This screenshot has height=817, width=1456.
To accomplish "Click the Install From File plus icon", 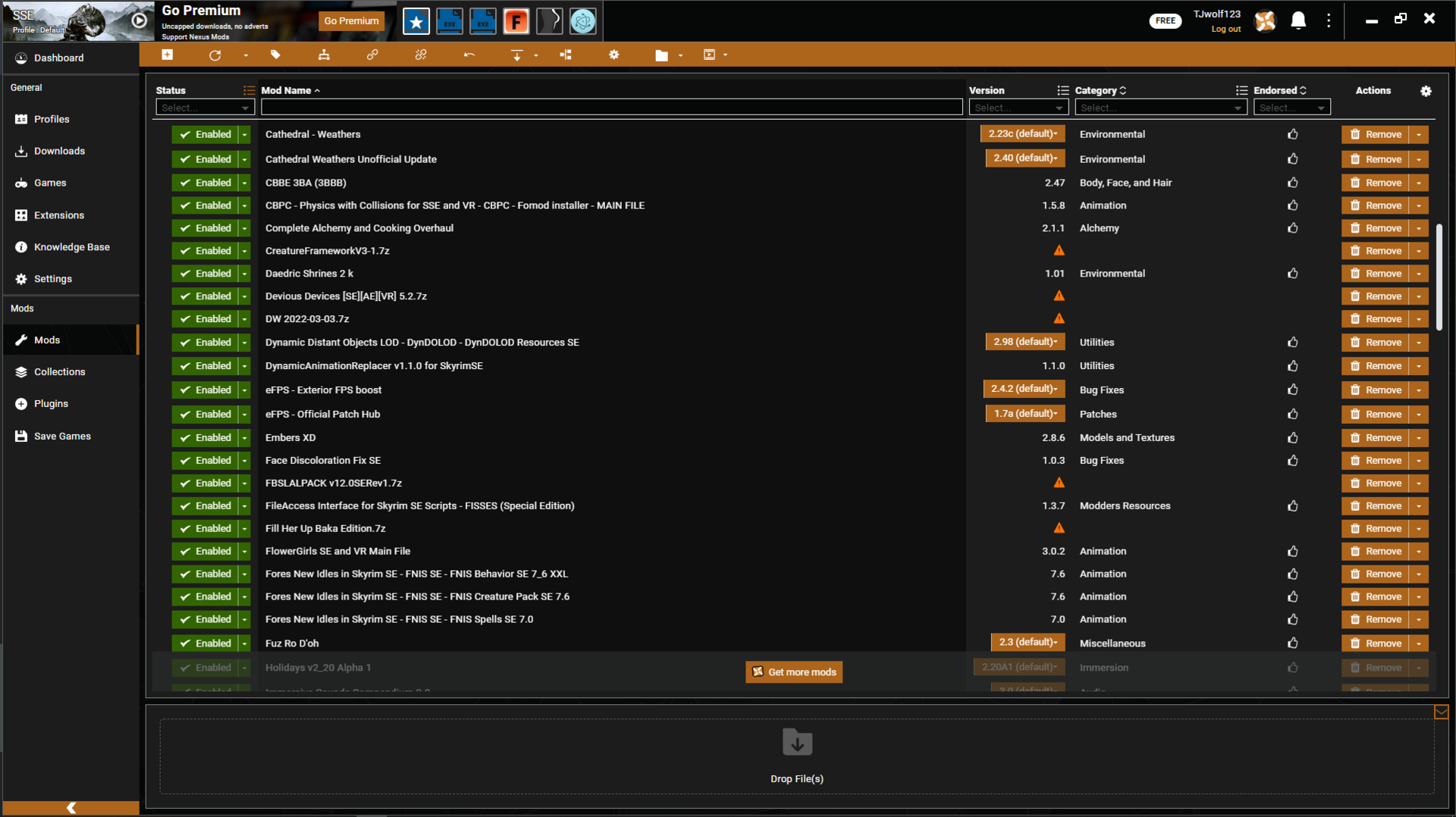I will 168,55.
